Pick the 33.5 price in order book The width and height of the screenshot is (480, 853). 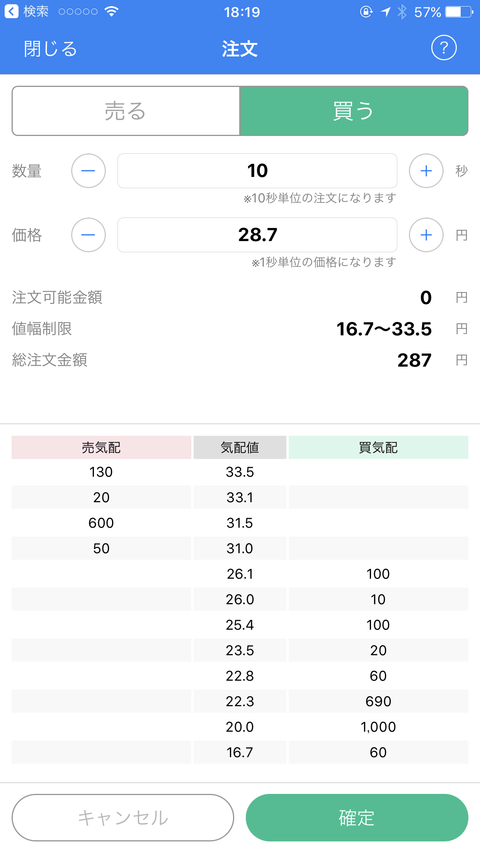coord(240,472)
